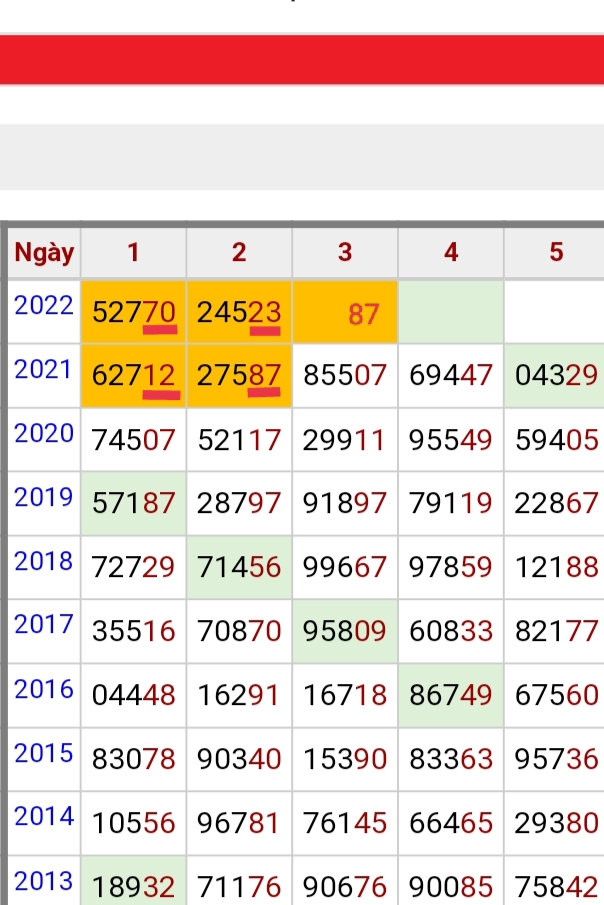Click column header 5

[555, 253]
